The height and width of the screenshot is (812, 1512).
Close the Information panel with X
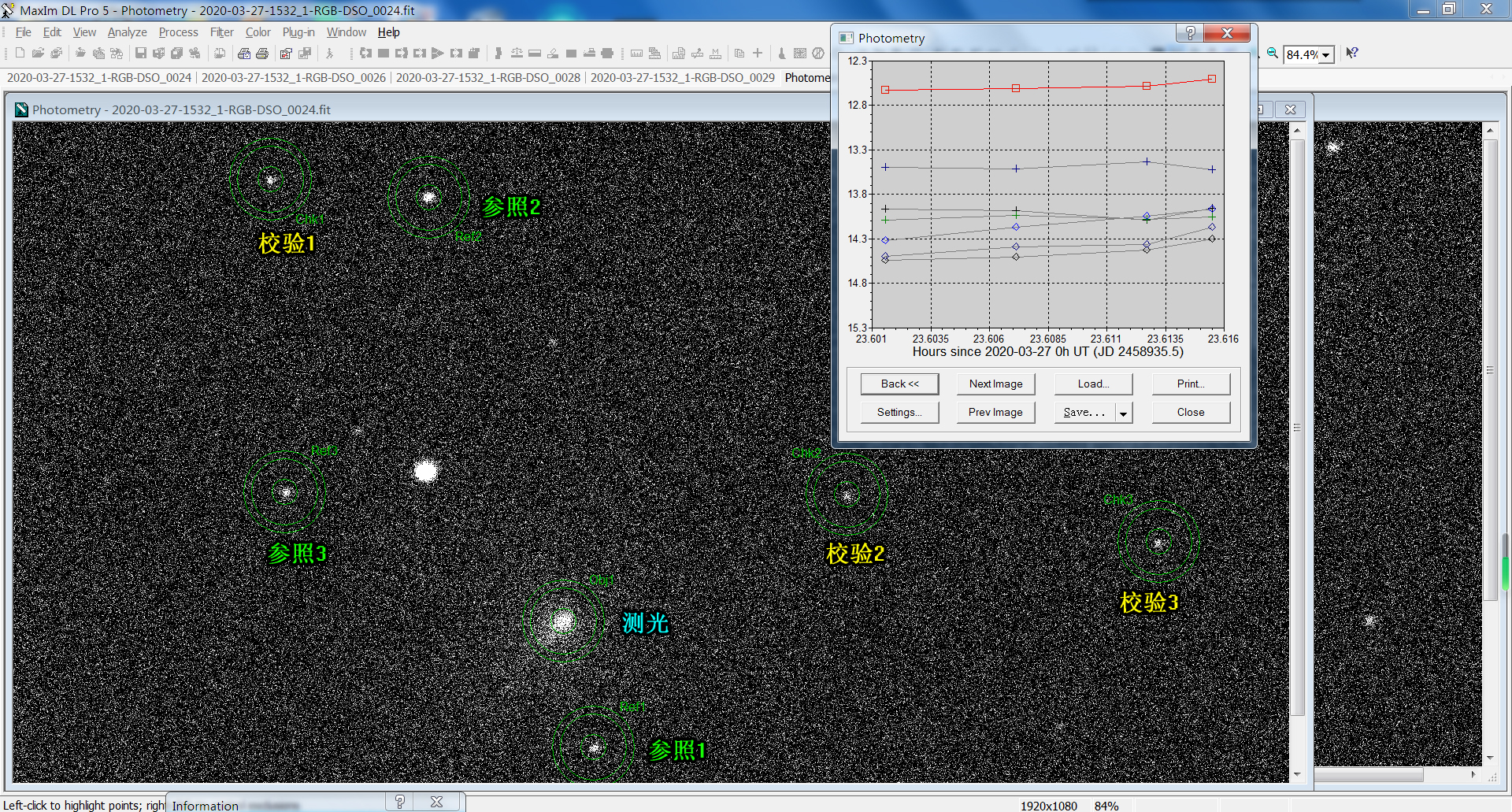(x=437, y=802)
